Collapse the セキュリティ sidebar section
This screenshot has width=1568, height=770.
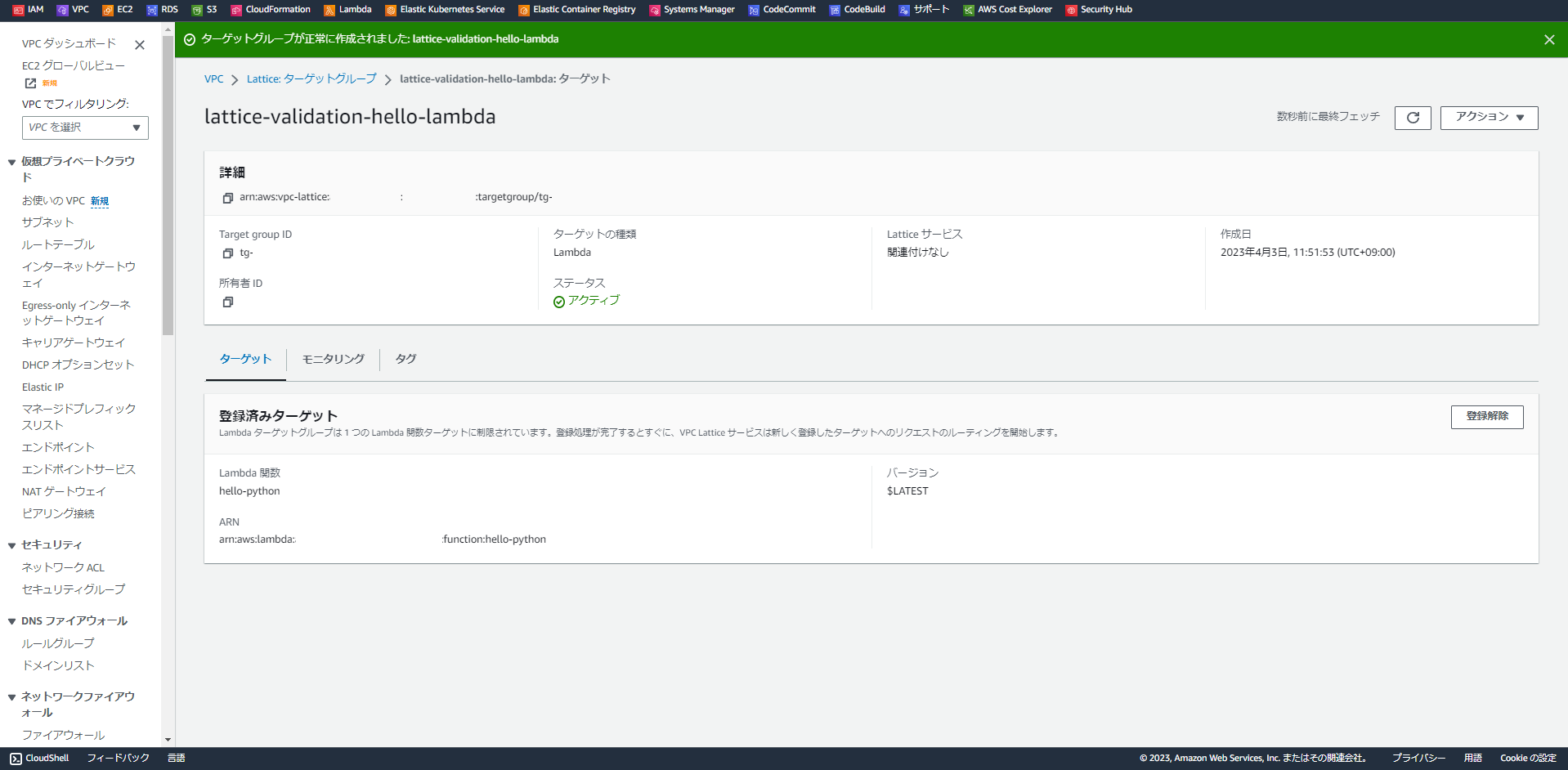(11, 545)
